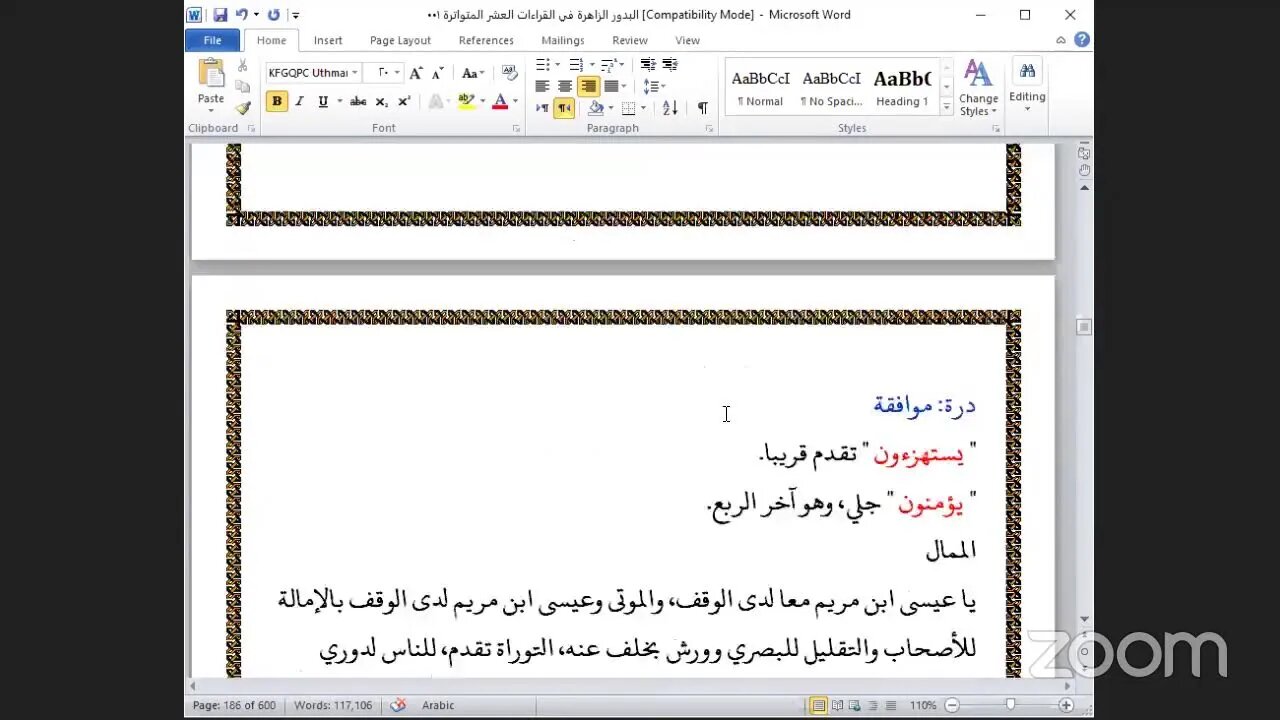Open the Font dialog launcher
This screenshot has width=1280, height=720.
tap(516, 129)
